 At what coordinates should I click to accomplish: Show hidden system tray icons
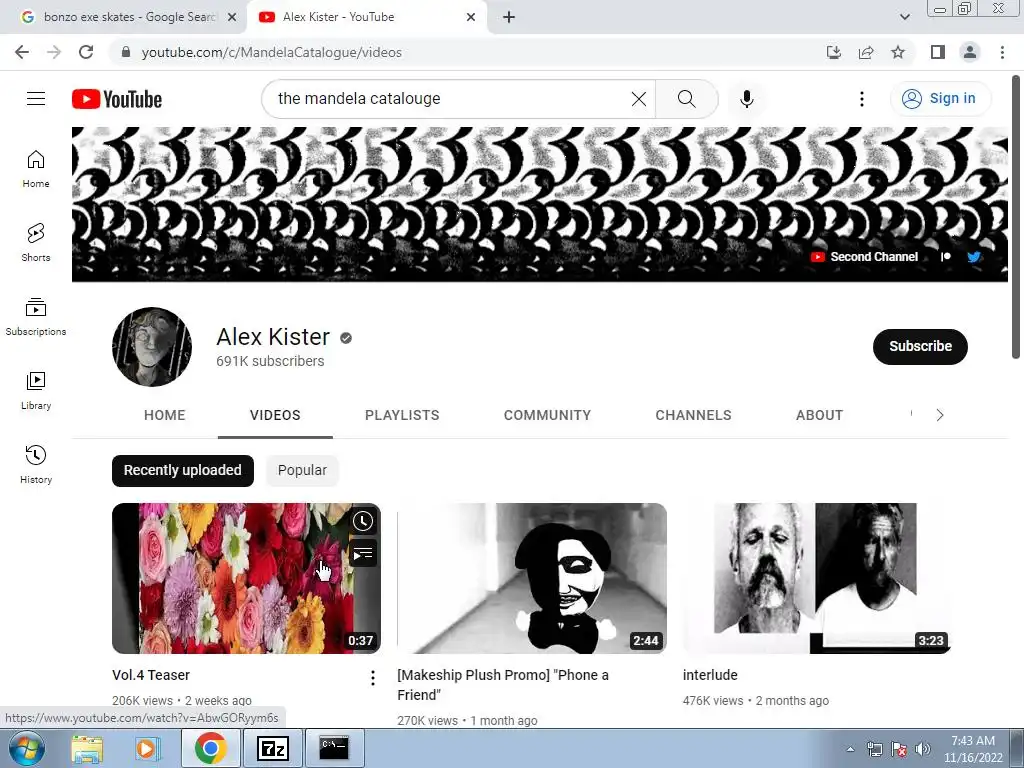850,749
